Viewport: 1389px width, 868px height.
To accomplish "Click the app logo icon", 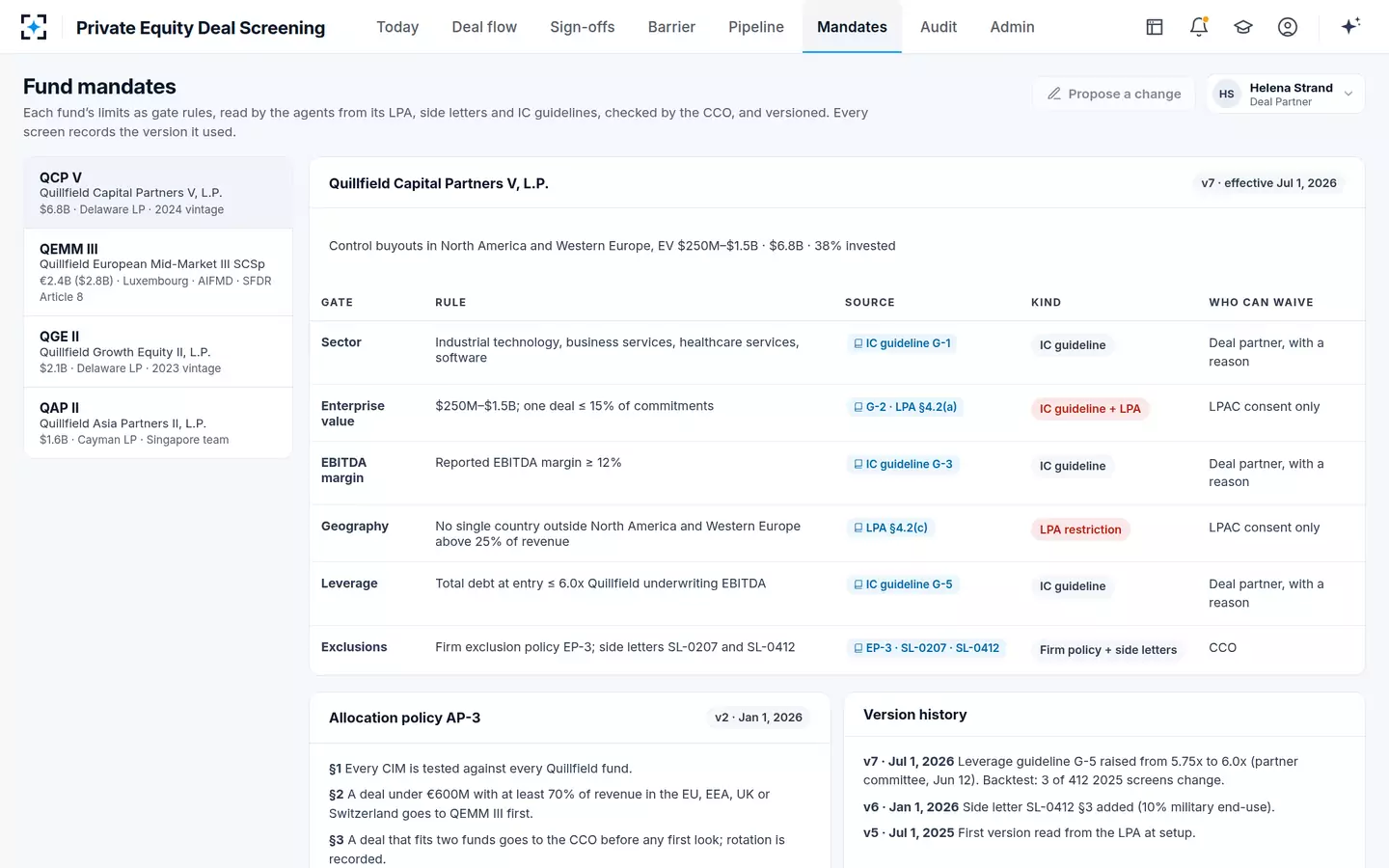I will tap(34, 27).
